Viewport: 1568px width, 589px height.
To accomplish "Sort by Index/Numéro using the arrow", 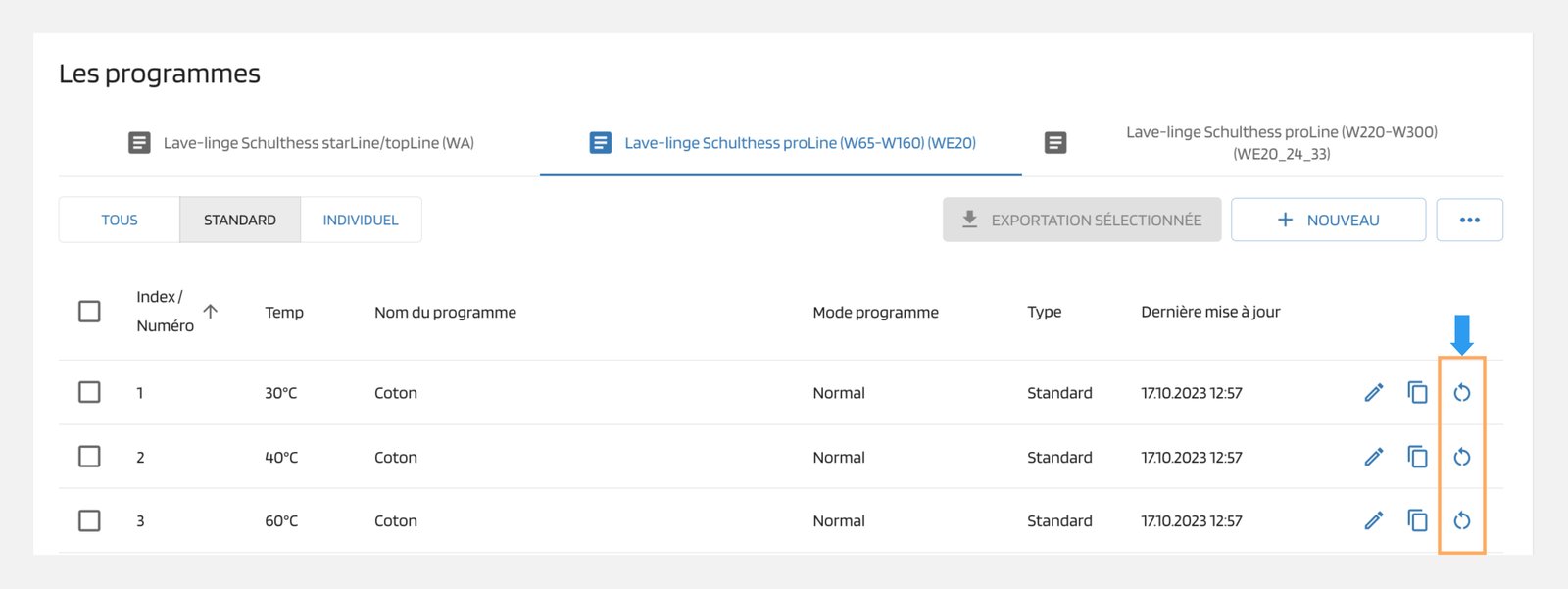I will coord(210,312).
